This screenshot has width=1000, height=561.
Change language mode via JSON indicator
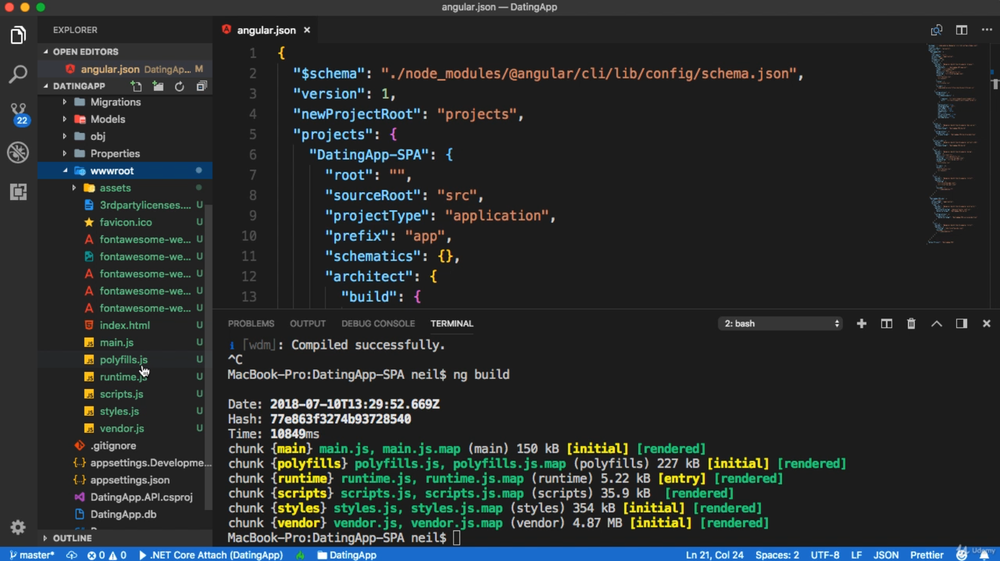coord(886,555)
